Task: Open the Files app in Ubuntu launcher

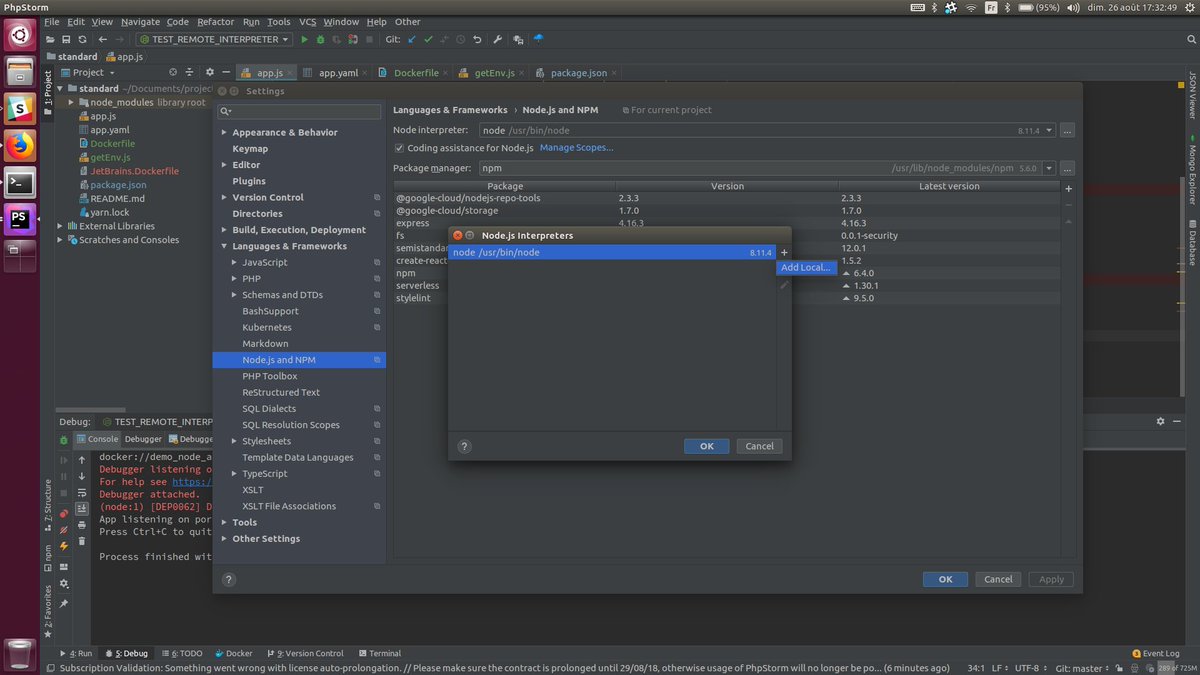Action: [20, 71]
